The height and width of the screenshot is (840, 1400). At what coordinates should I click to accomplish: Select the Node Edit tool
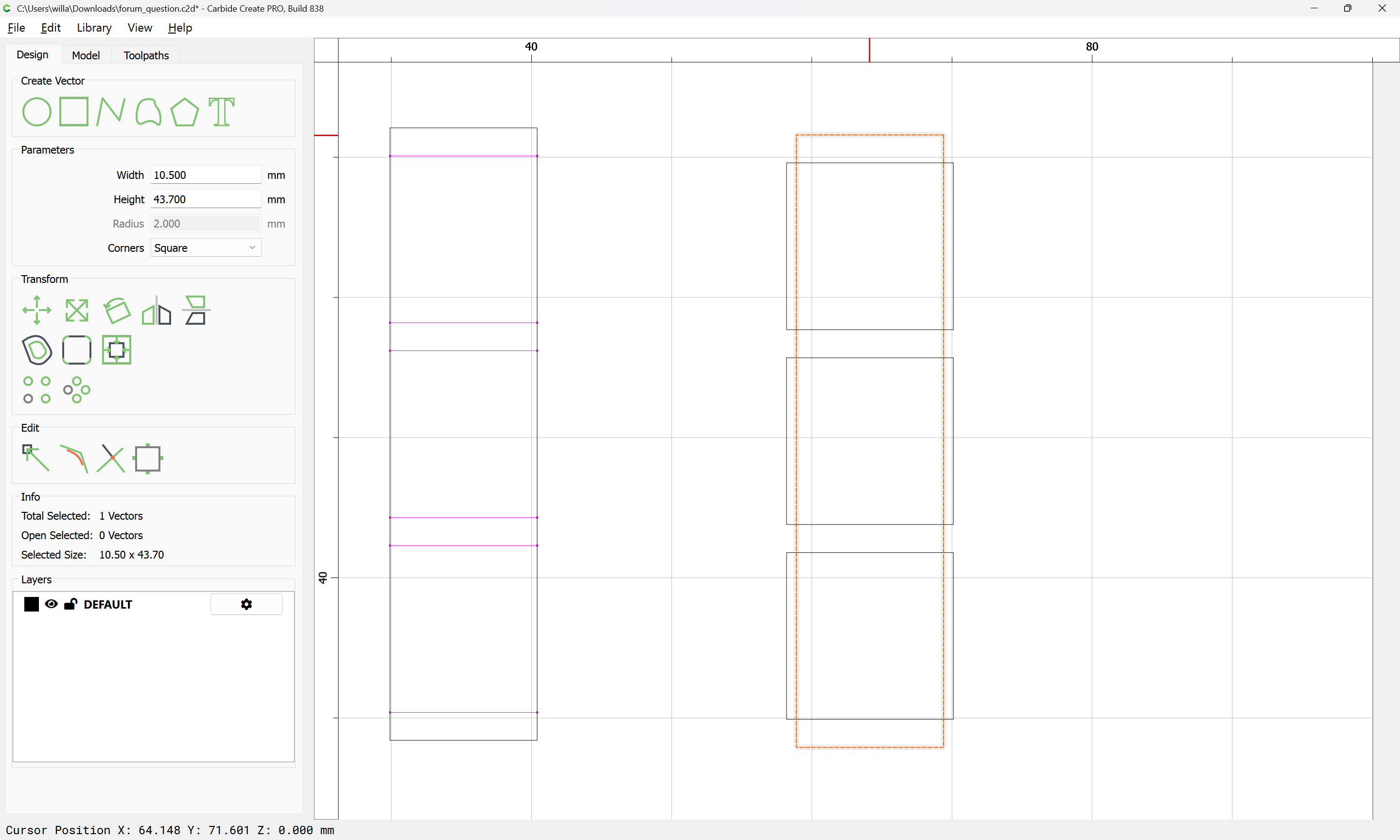point(35,458)
